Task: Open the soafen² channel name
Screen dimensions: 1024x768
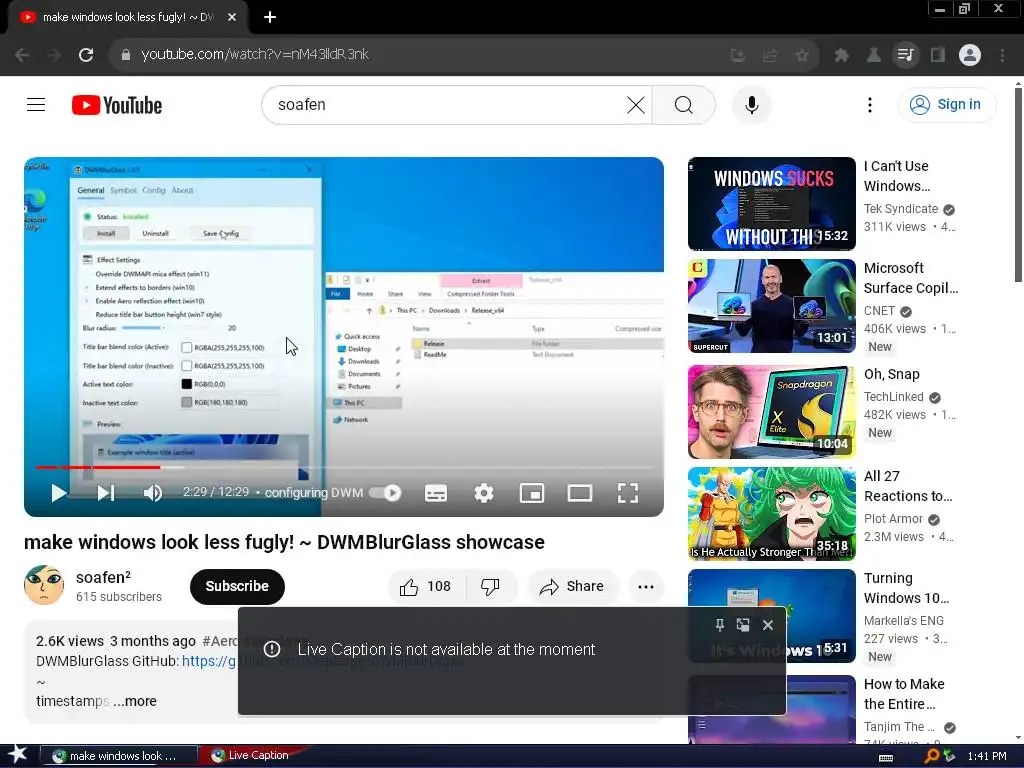Action: point(103,577)
